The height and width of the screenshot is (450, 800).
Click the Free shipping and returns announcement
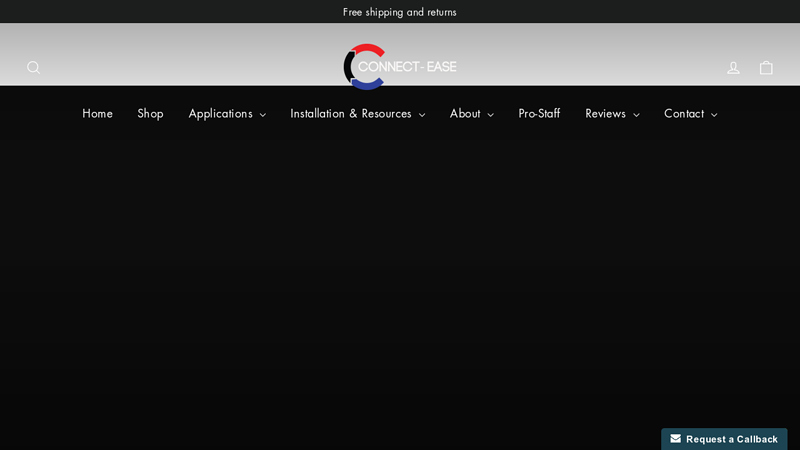[x=399, y=12]
